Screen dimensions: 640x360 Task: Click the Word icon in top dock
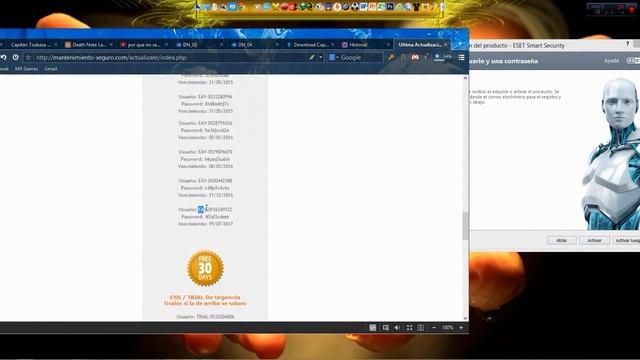point(363,7)
